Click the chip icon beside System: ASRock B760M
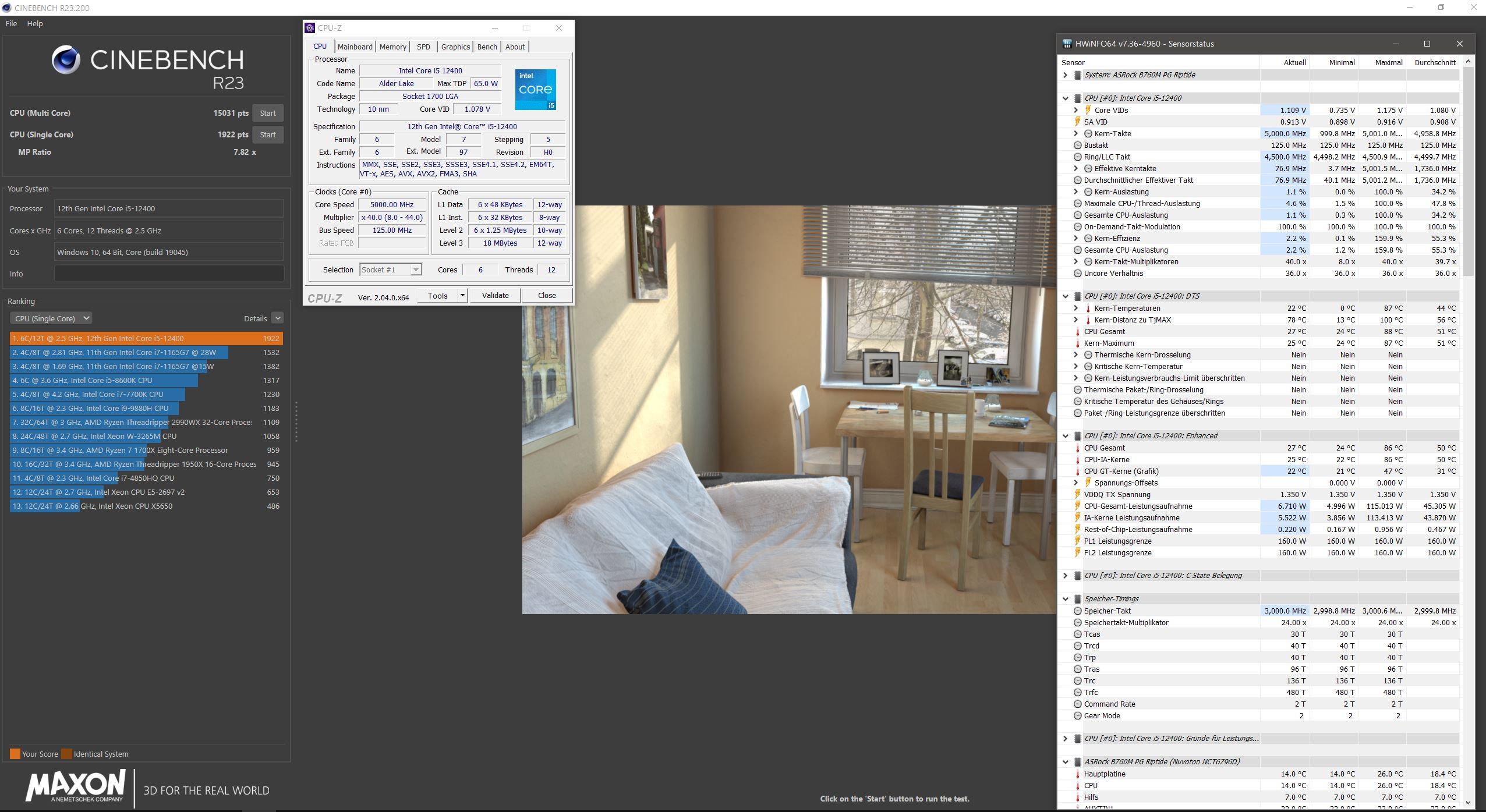 (1077, 75)
